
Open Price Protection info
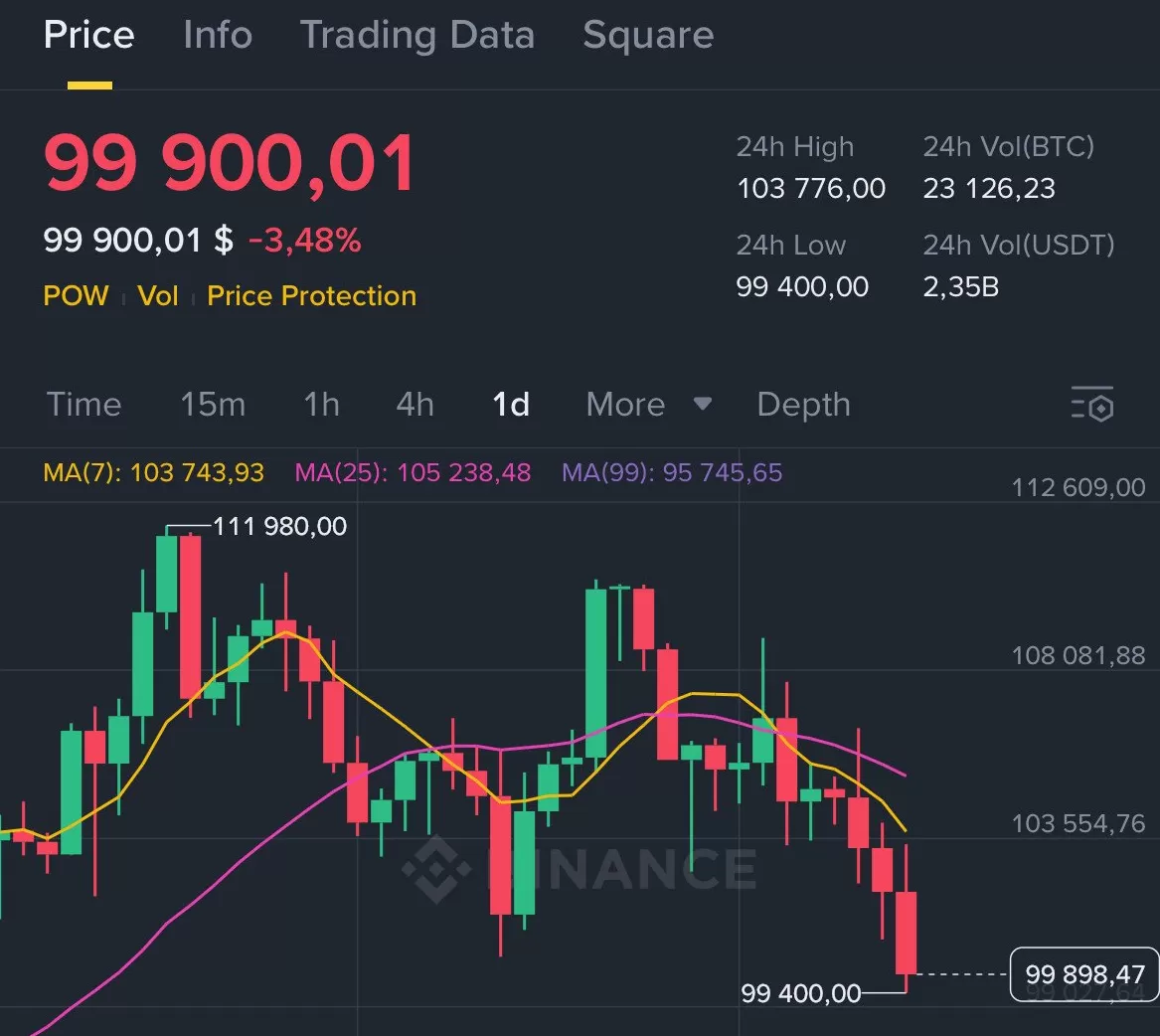click(x=311, y=295)
